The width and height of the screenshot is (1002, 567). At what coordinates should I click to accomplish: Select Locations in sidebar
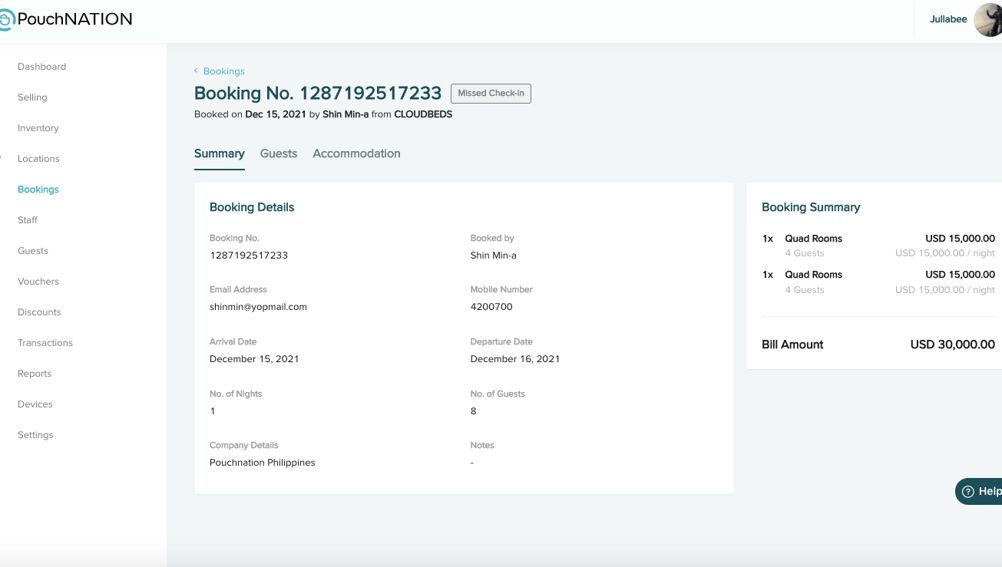[38, 159]
